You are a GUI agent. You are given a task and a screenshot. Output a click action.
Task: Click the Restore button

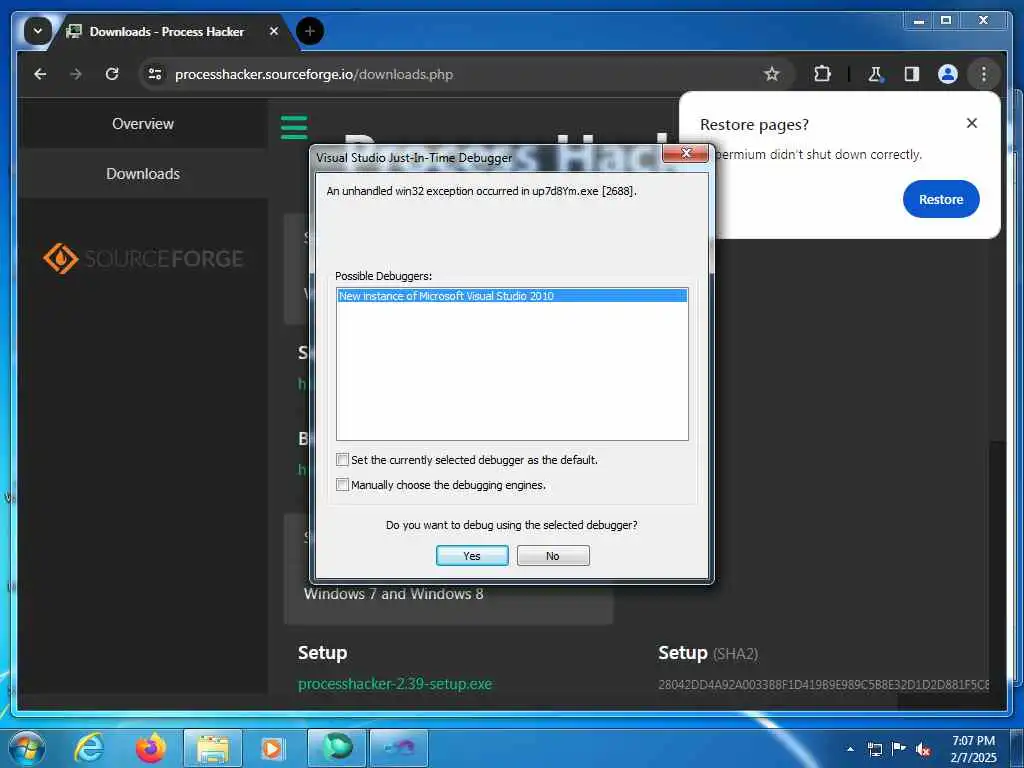click(941, 199)
